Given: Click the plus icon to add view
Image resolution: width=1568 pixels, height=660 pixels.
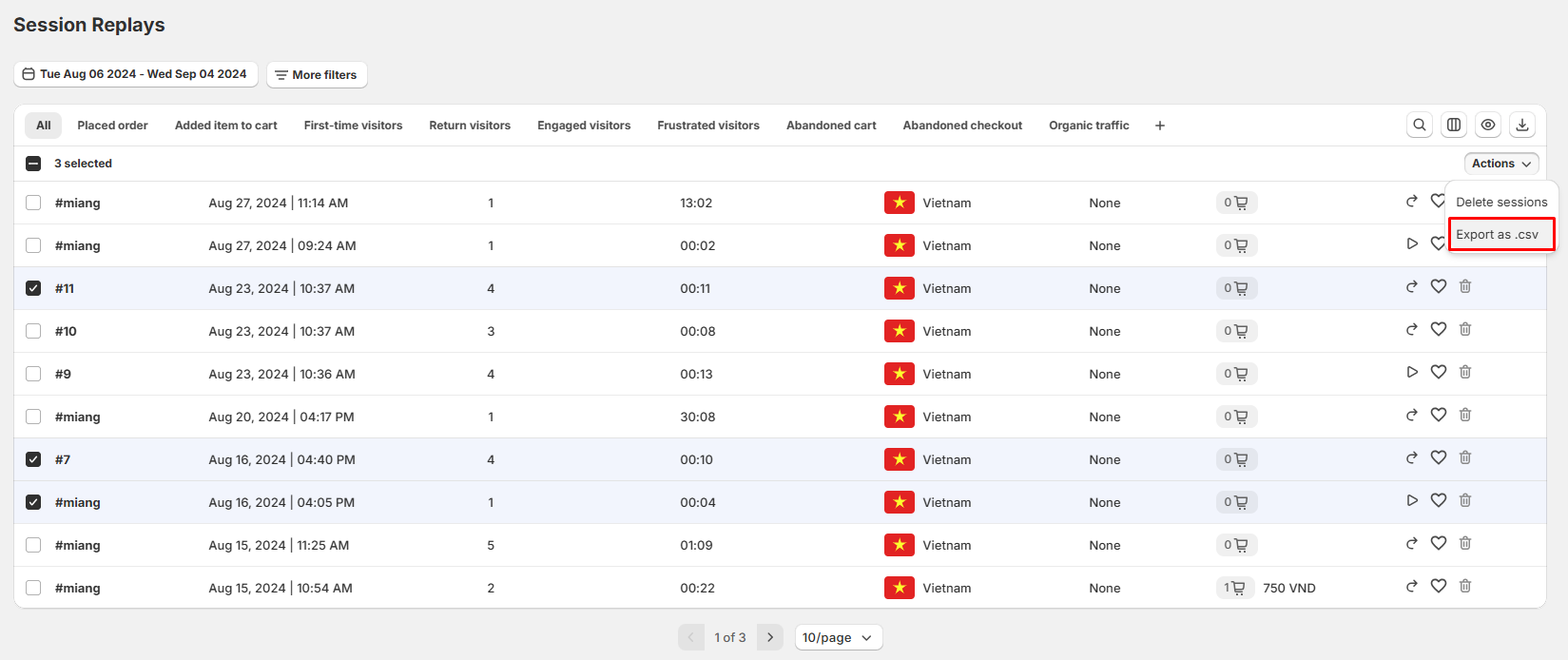Looking at the screenshot, I should click(x=1160, y=126).
